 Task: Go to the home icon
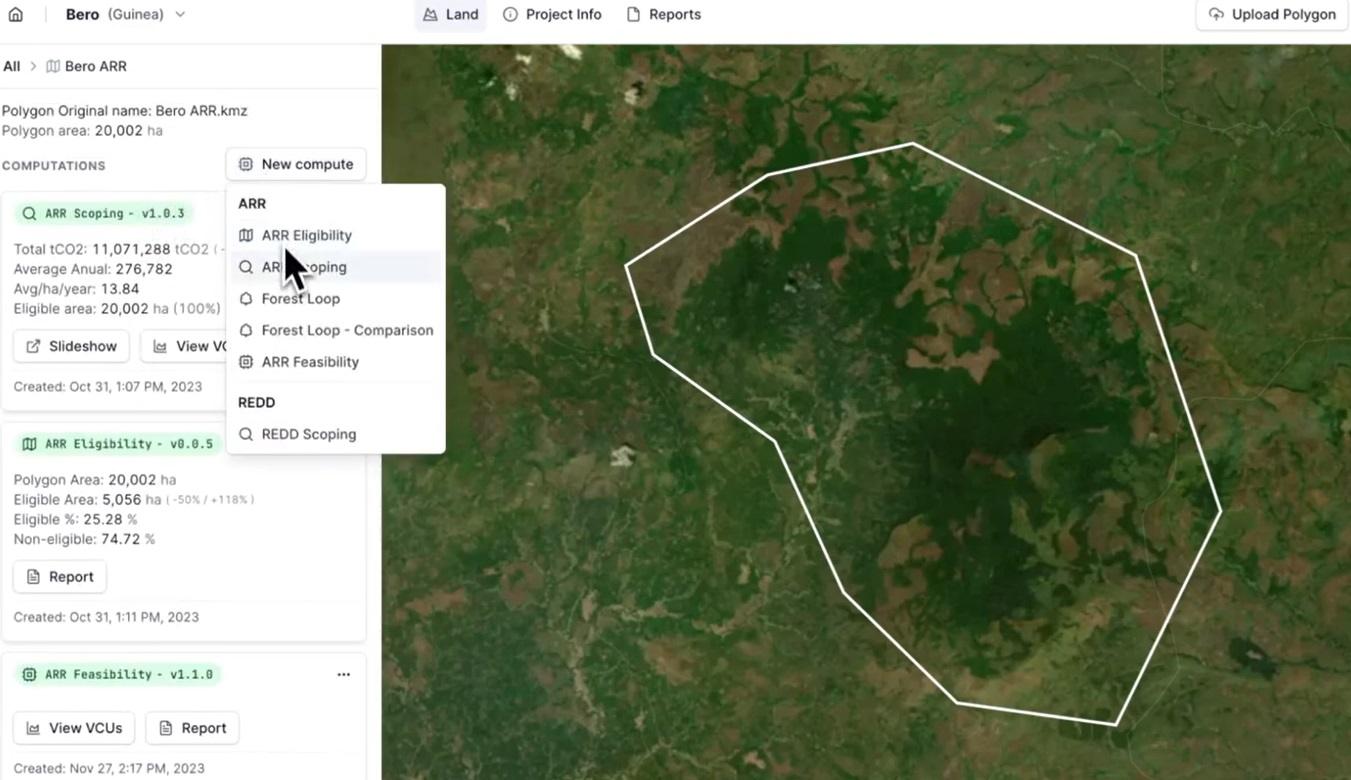tap(15, 14)
